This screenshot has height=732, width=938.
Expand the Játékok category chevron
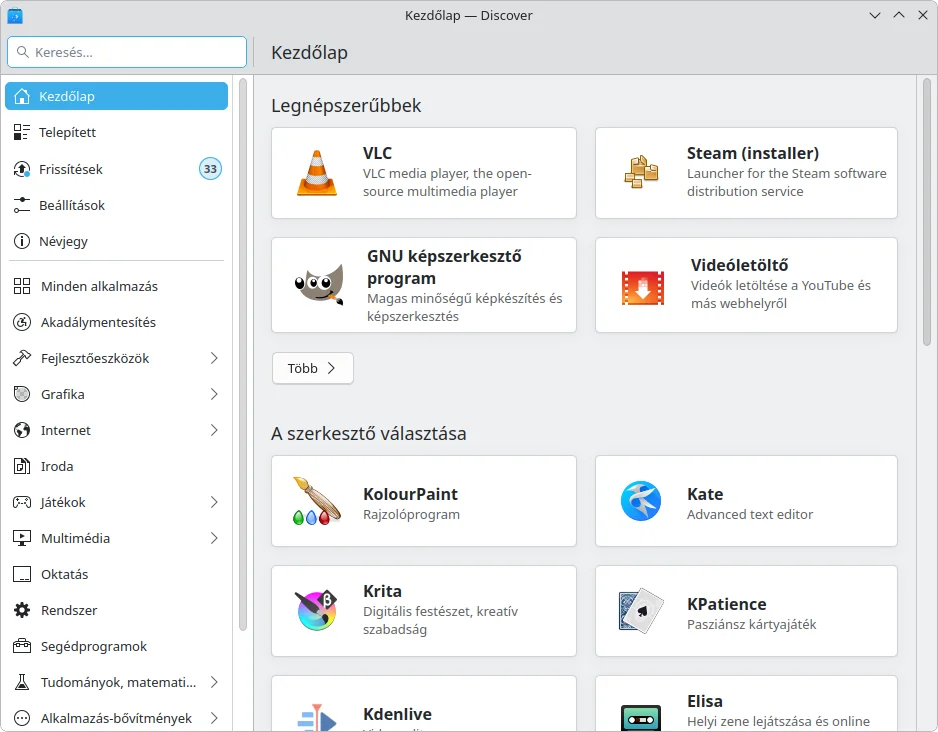214,502
